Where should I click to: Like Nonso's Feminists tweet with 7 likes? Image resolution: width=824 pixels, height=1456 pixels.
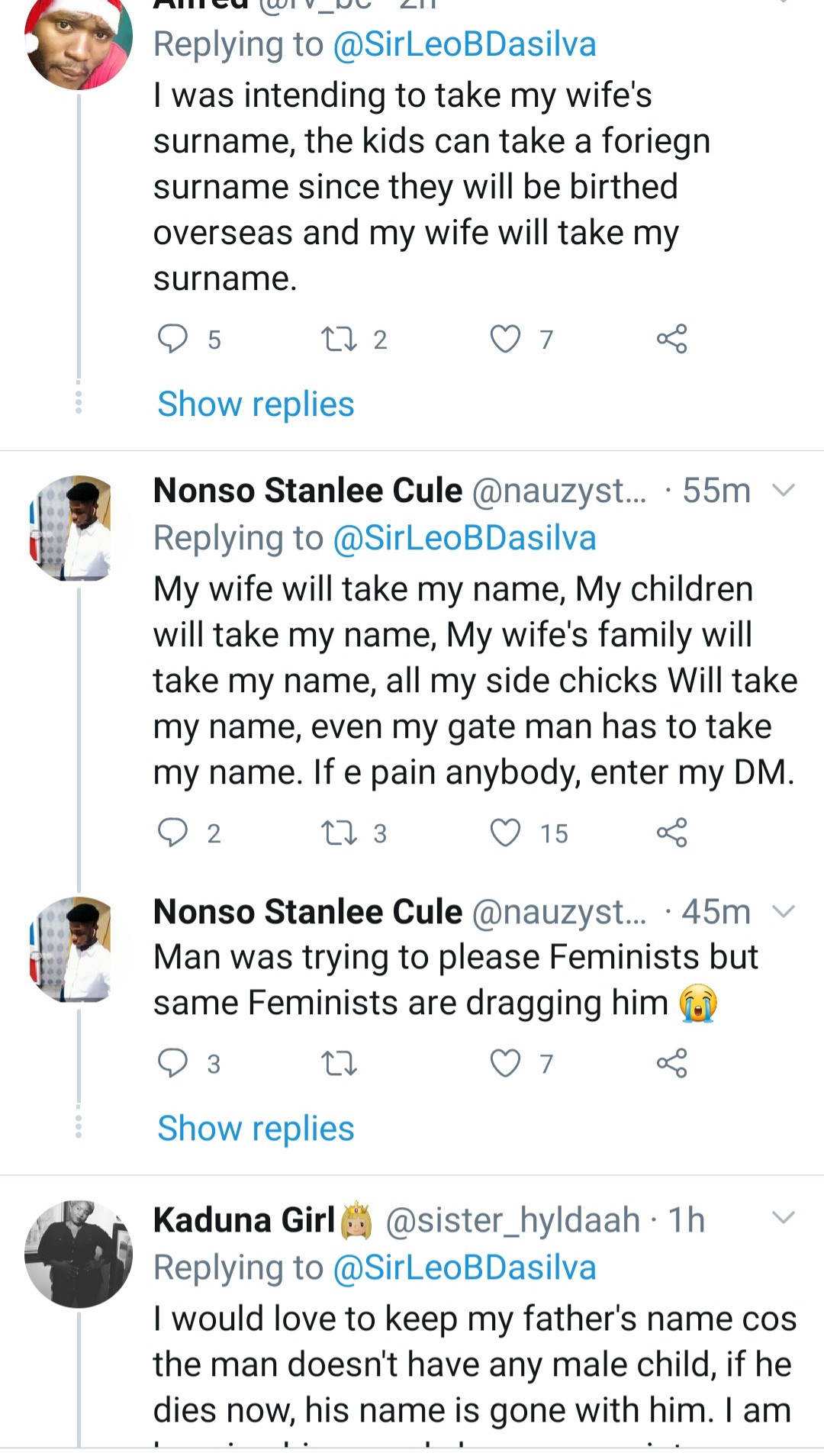pyautogui.click(x=505, y=1062)
